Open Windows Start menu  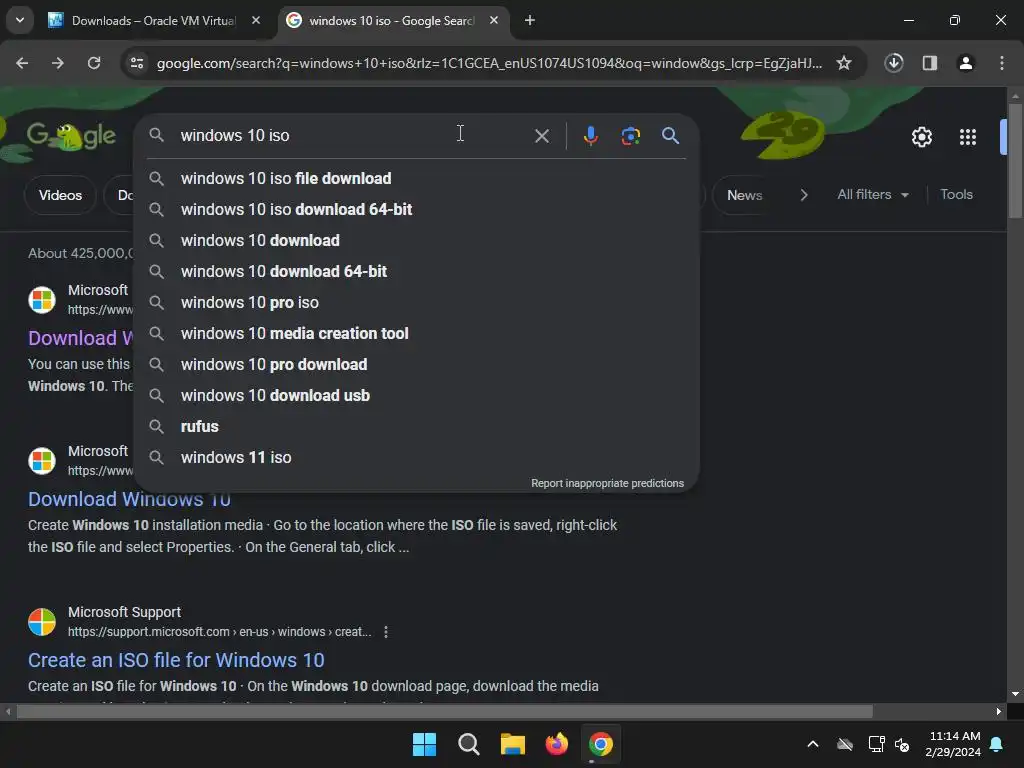tap(424, 744)
